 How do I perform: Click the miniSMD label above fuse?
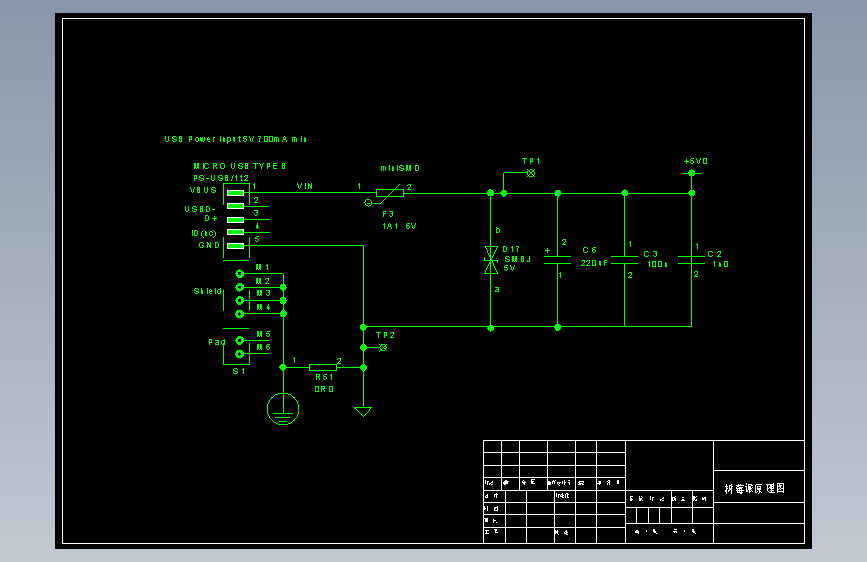click(x=400, y=168)
